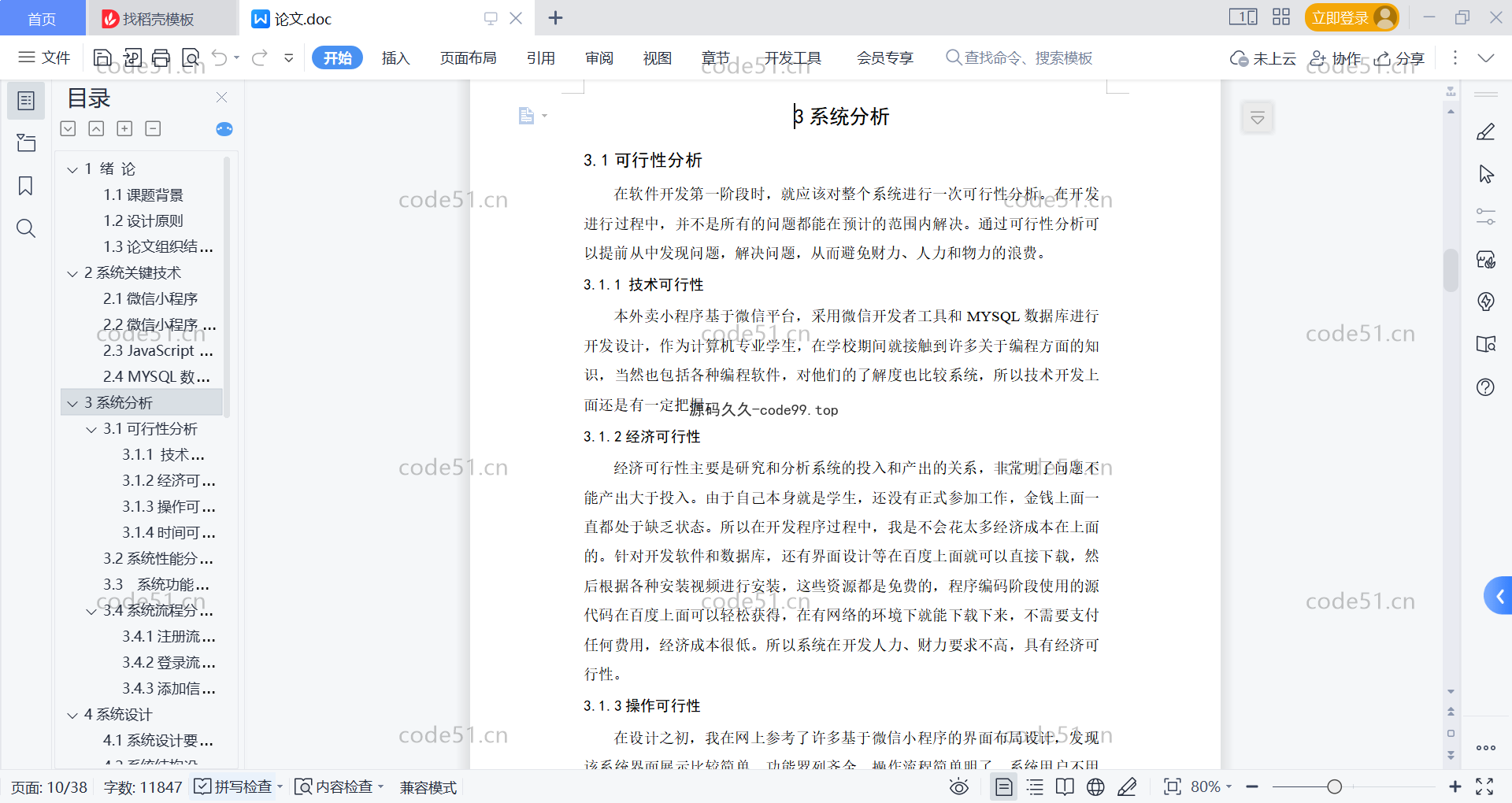Open the properties sliders icon in right sidebar

pos(1486,216)
